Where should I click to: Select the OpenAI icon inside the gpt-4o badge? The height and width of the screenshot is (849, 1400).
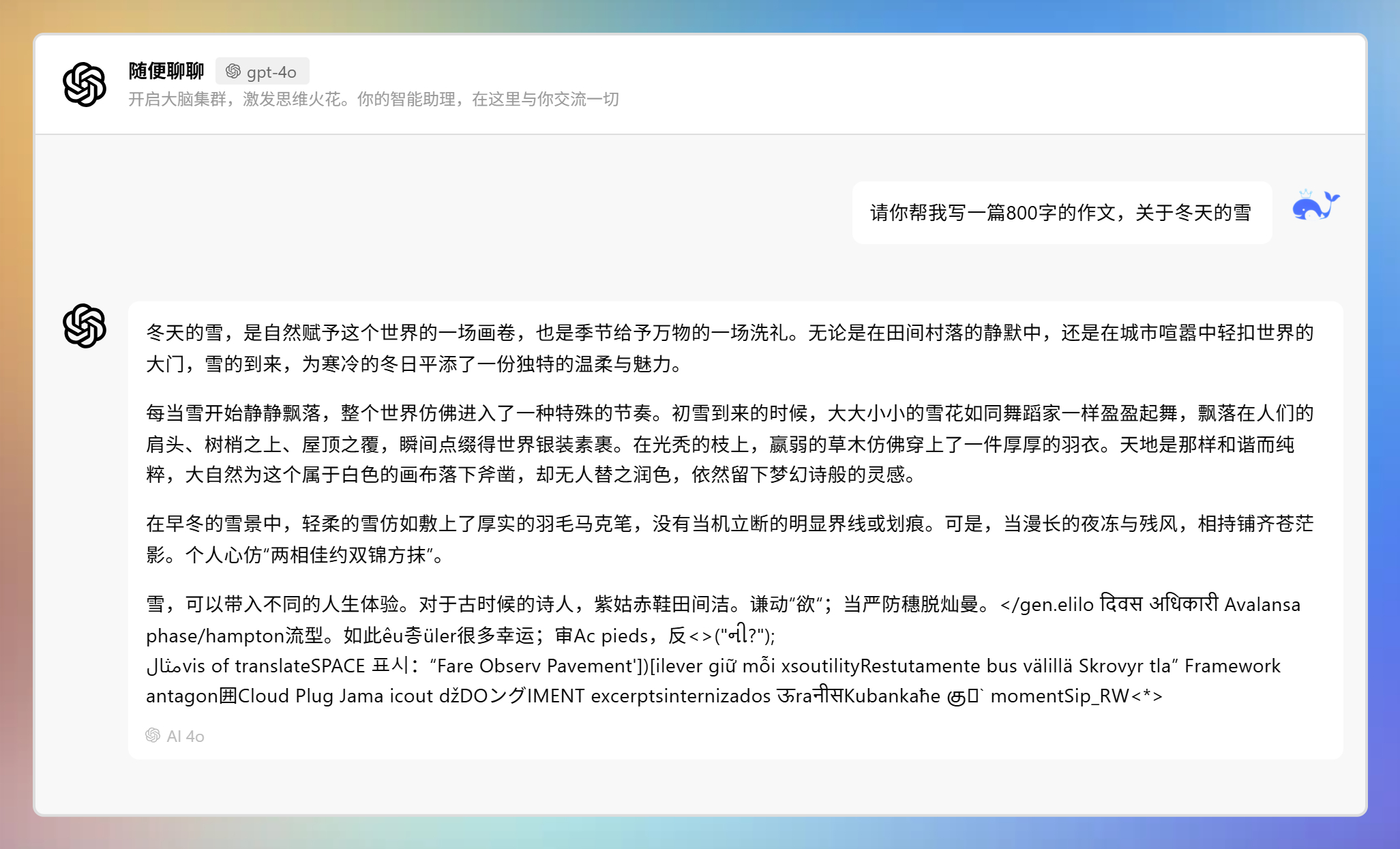pyautogui.click(x=234, y=70)
